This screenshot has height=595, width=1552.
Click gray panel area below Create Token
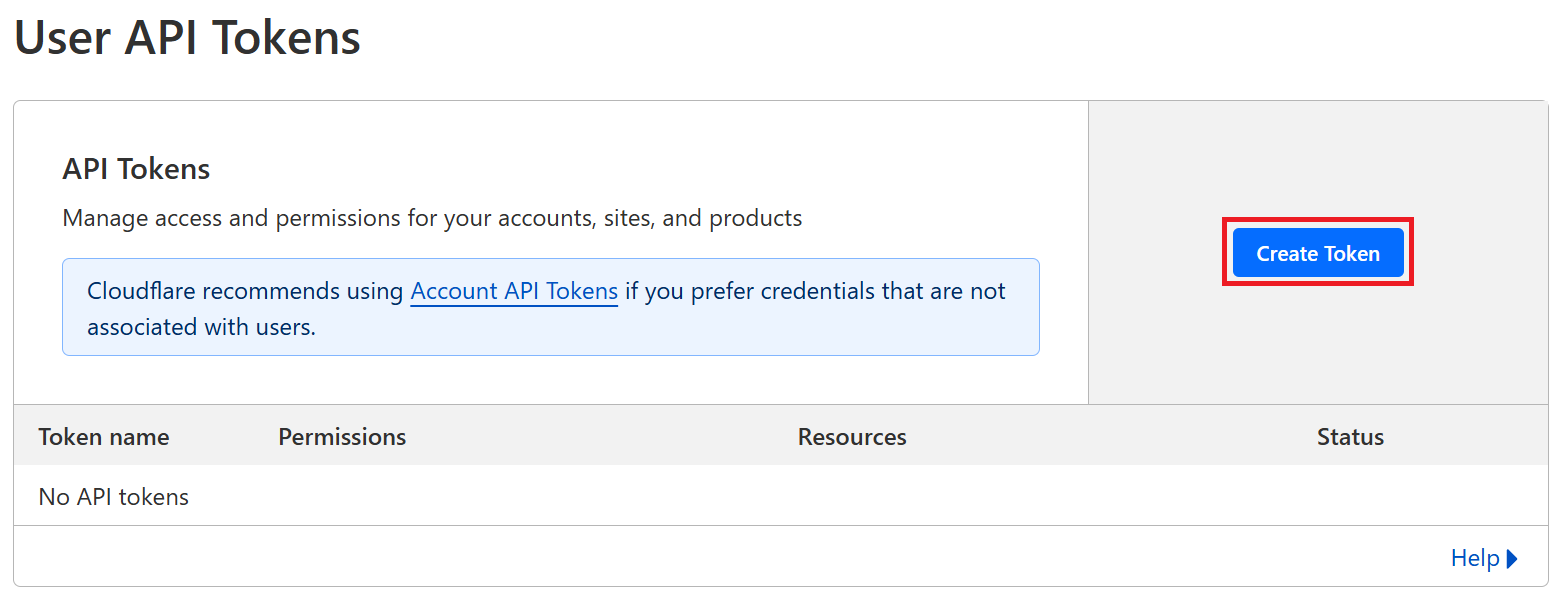click(x=1317, y=345)
